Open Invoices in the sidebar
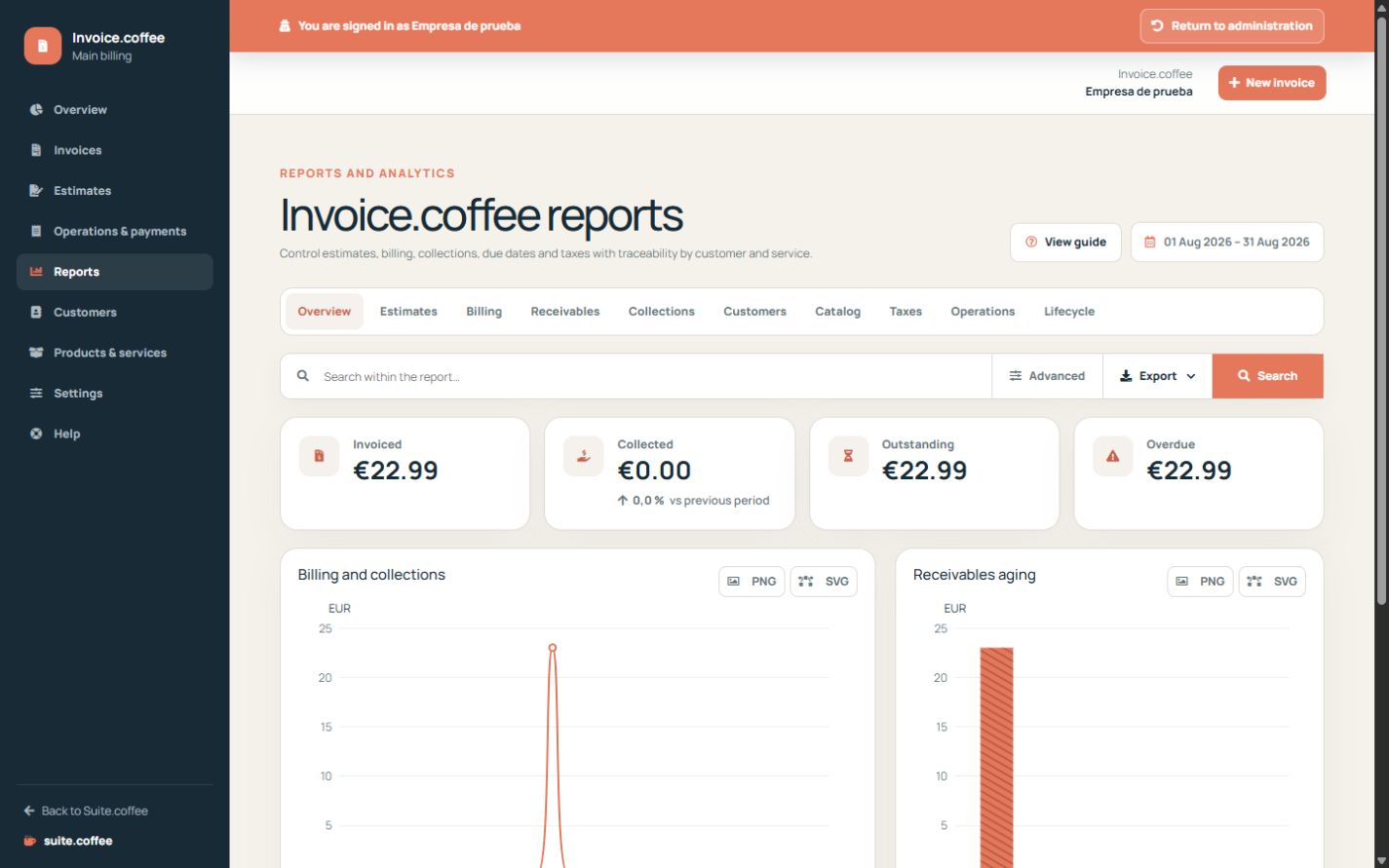Image resolution: width=1389 pixels, height=868 pixels. [115, 150]
